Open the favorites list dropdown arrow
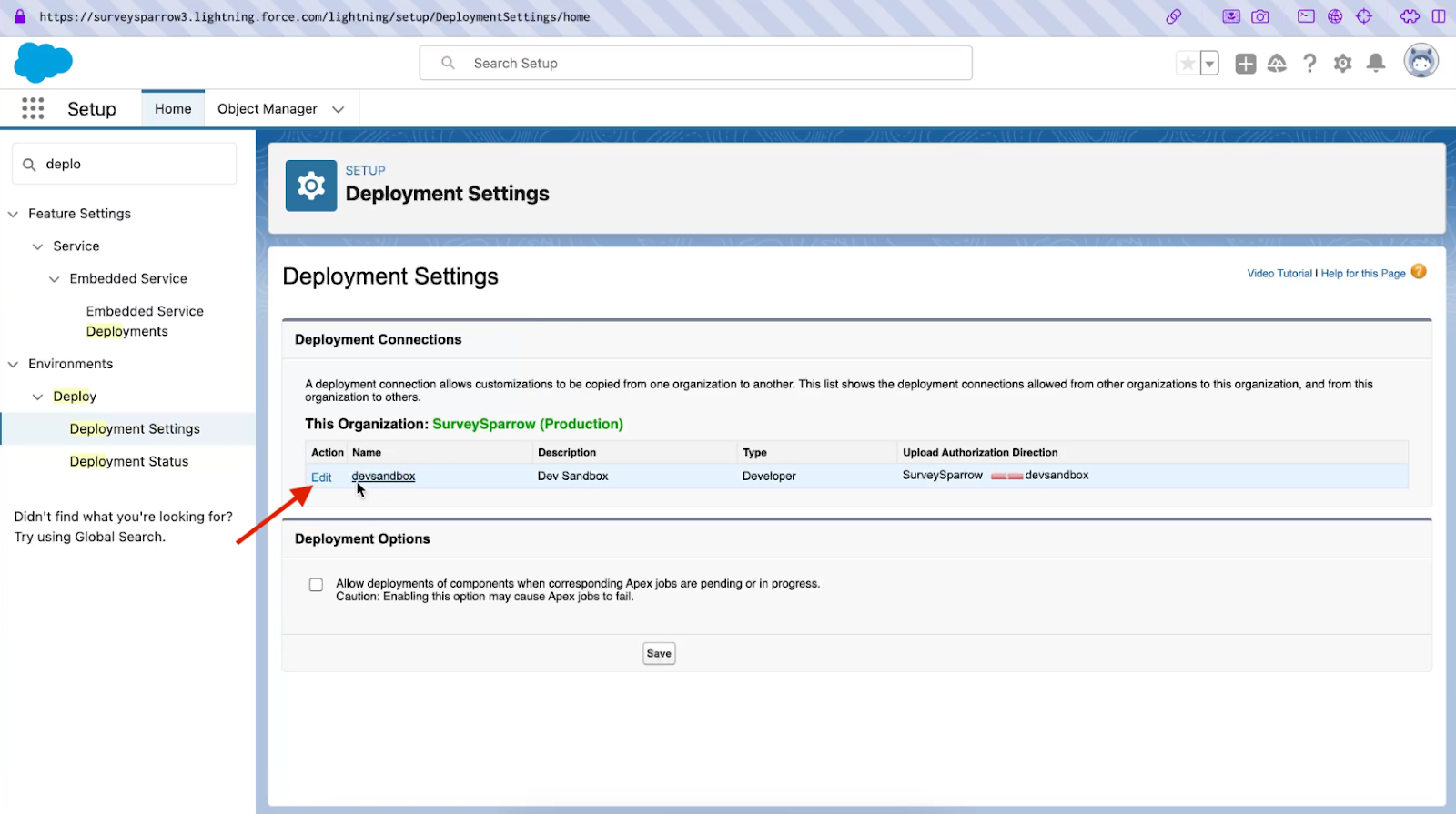Screen dimensions: 1456x814 coord(1209,64)
